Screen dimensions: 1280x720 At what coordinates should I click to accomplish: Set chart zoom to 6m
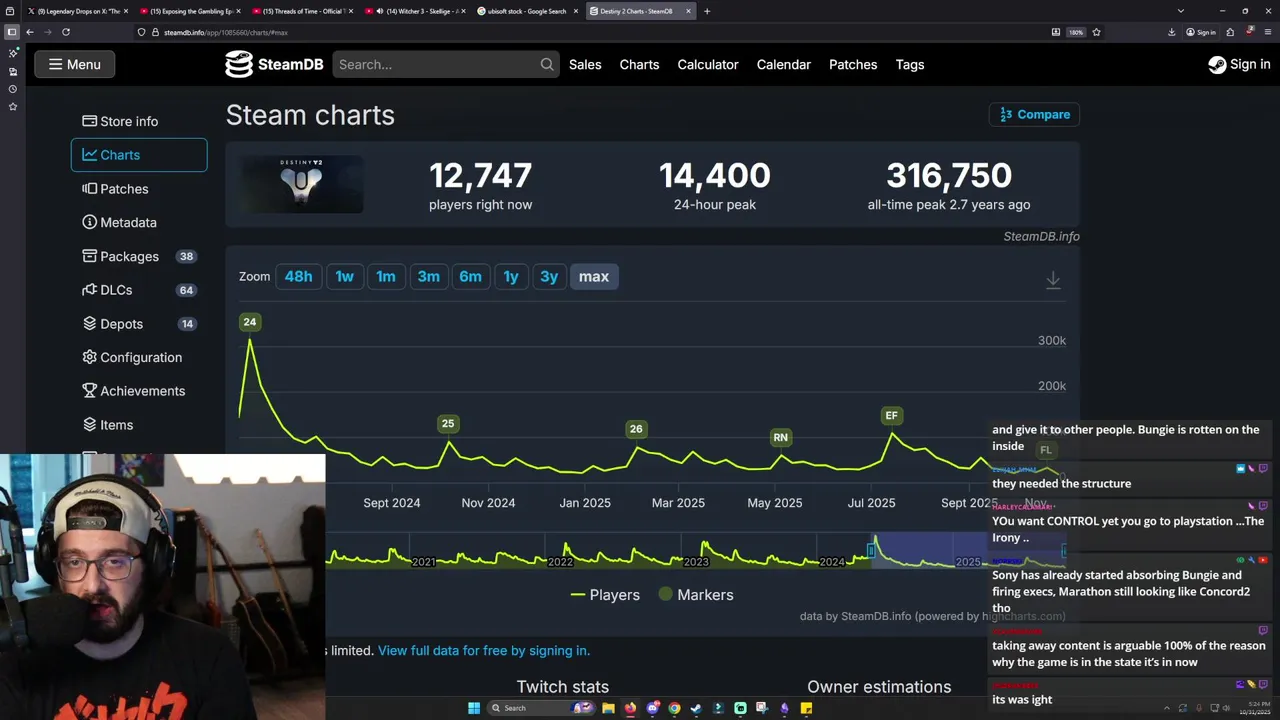470,277
